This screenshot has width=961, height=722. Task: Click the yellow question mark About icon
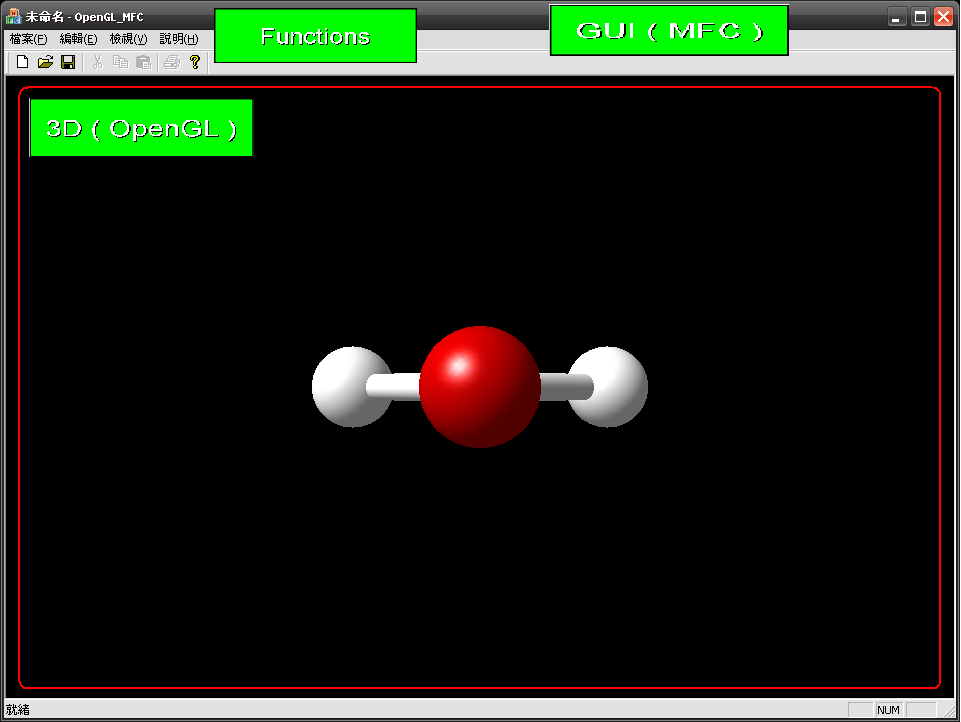(195, 62)
